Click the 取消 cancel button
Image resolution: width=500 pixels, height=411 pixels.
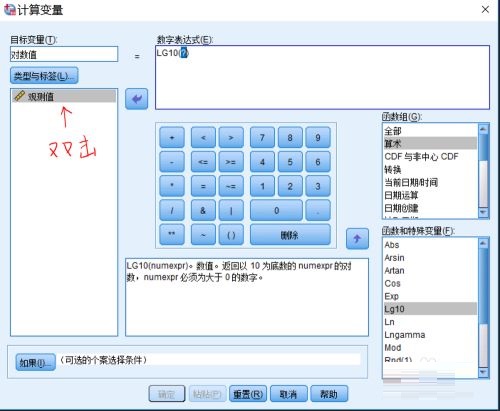click(x=288, y=394)
